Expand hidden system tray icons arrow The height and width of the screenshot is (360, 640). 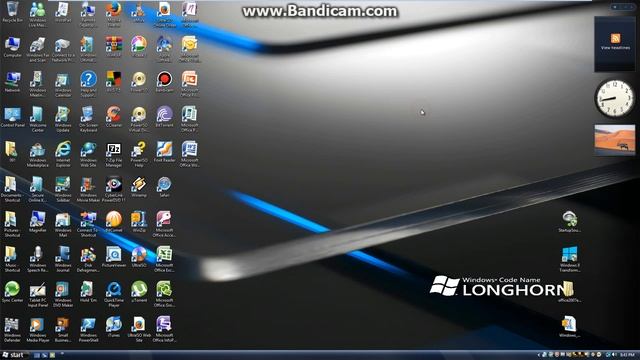539,355
